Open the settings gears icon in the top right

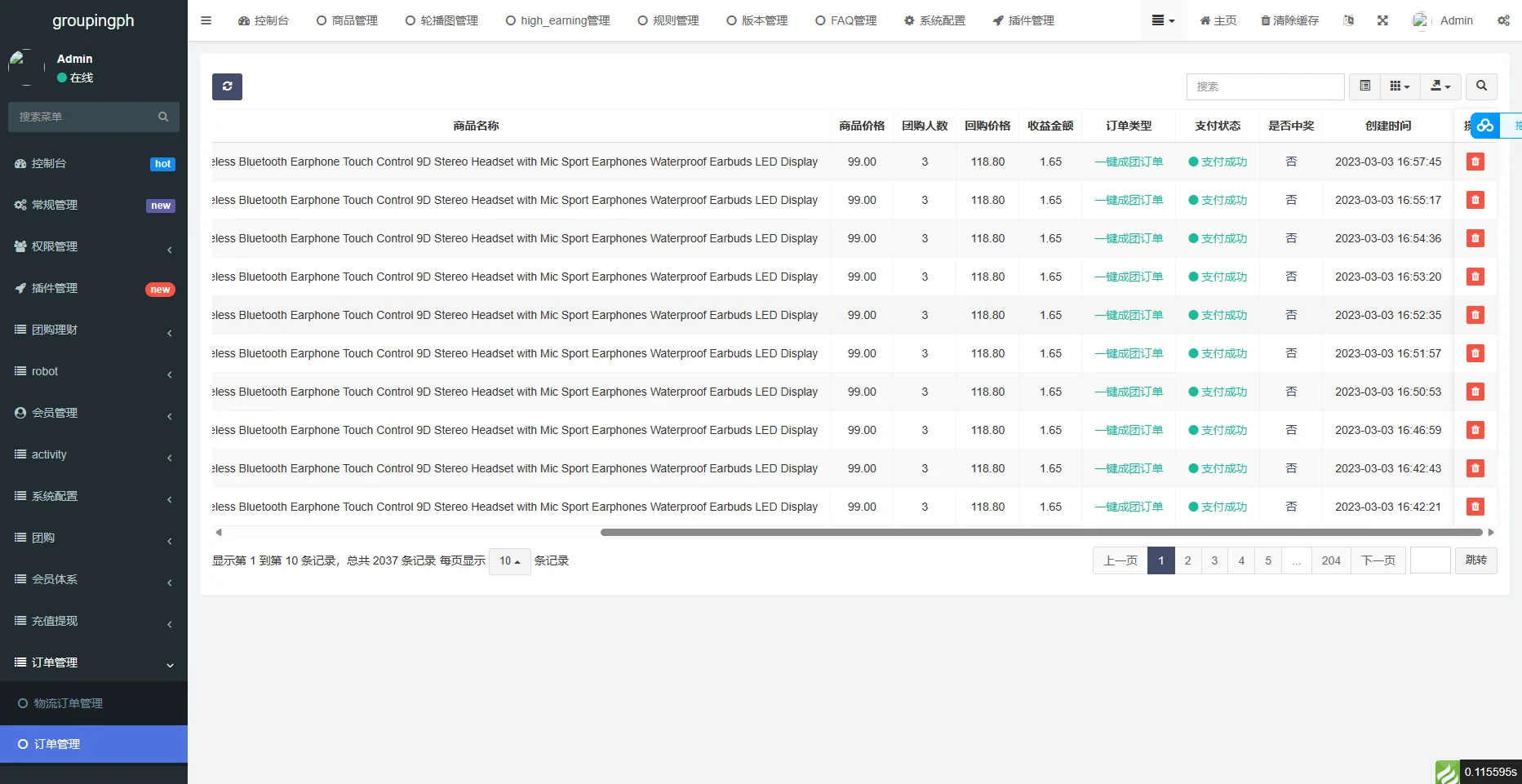[1503, 20]
